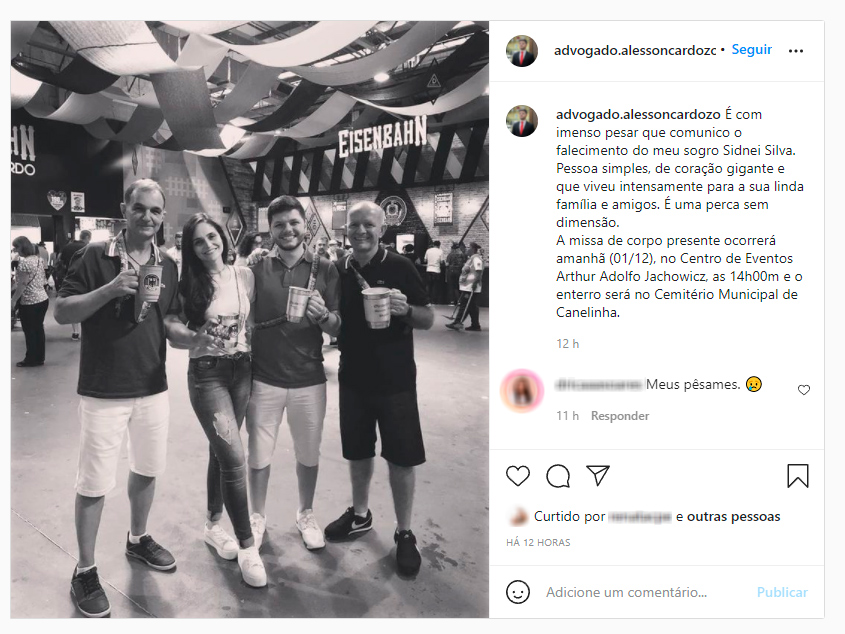Like the post with heart icon

coord(518,476)
